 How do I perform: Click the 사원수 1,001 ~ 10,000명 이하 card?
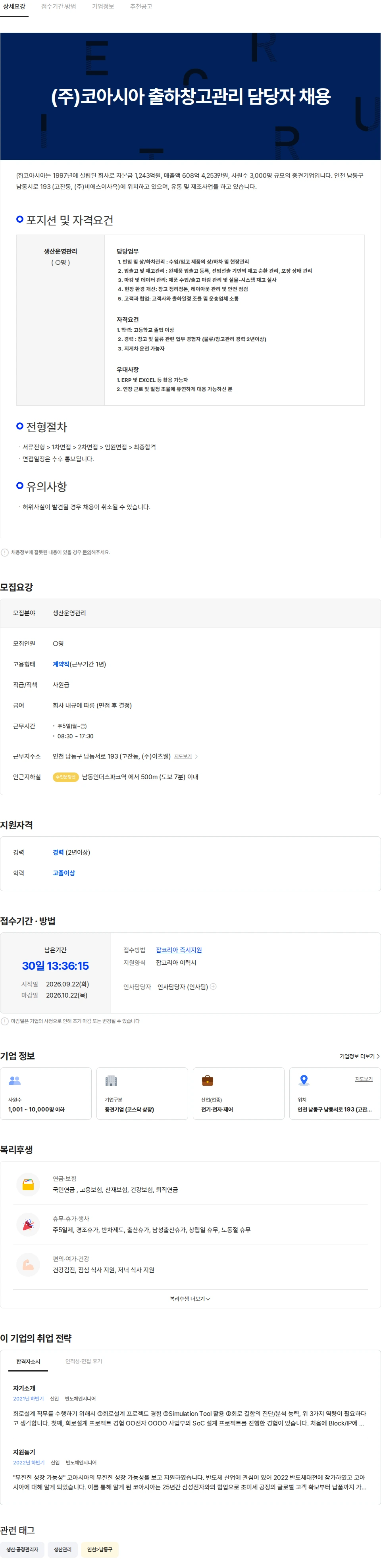point(46,1093)
